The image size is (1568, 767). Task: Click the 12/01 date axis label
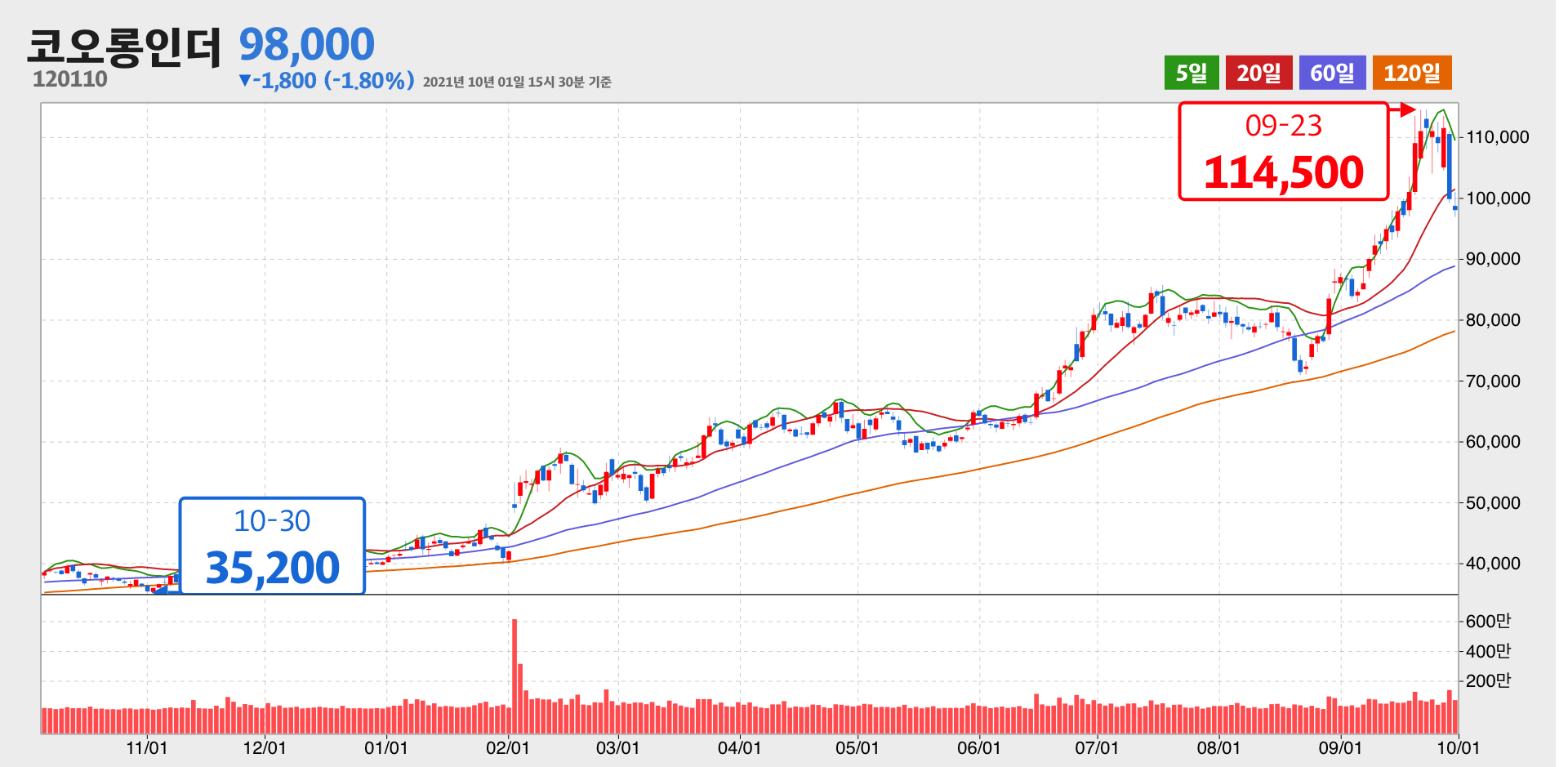(x=265, y=748)
